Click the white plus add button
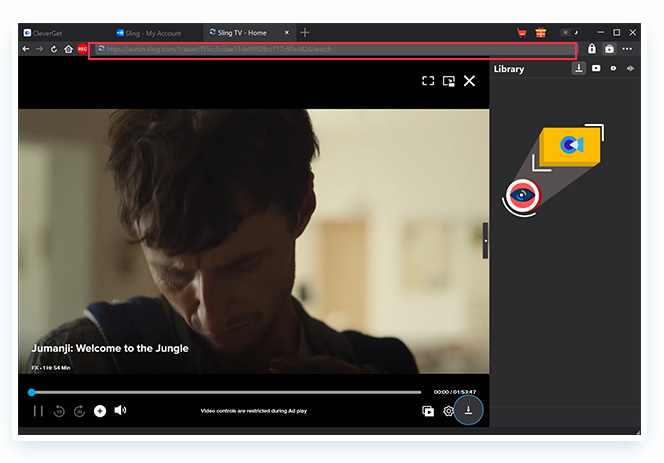Viewport: 664px width, 463px height. 100,411
